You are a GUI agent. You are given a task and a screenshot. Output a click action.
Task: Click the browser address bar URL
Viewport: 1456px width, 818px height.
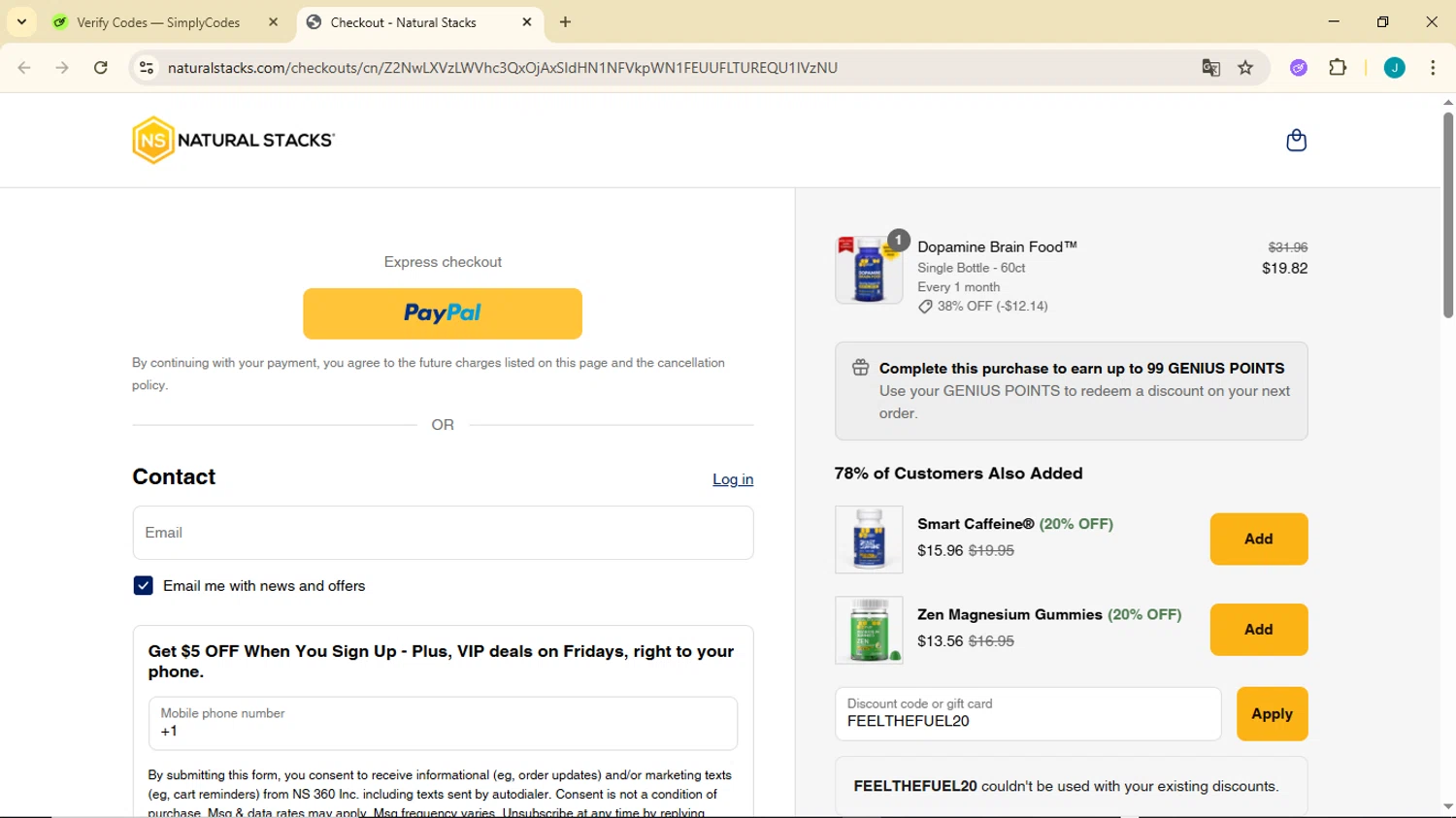(503, 68)
